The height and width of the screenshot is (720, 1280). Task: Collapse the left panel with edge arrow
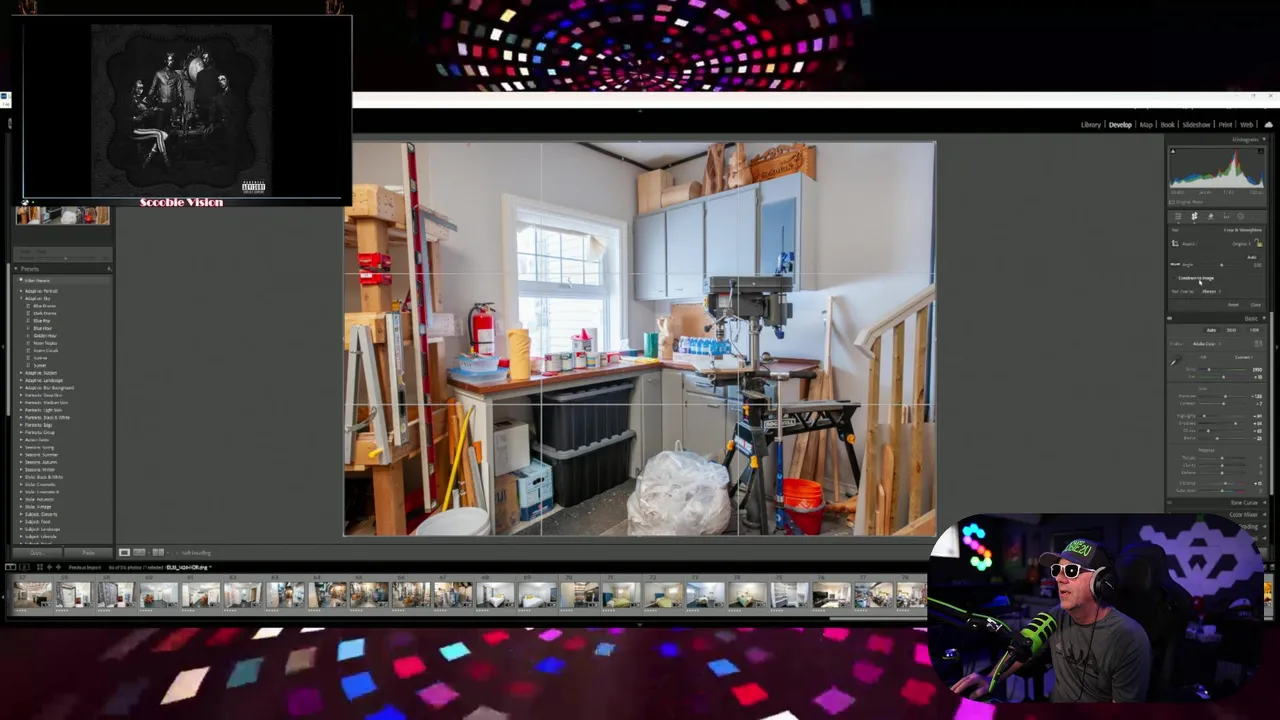click(x=3, y=347)
